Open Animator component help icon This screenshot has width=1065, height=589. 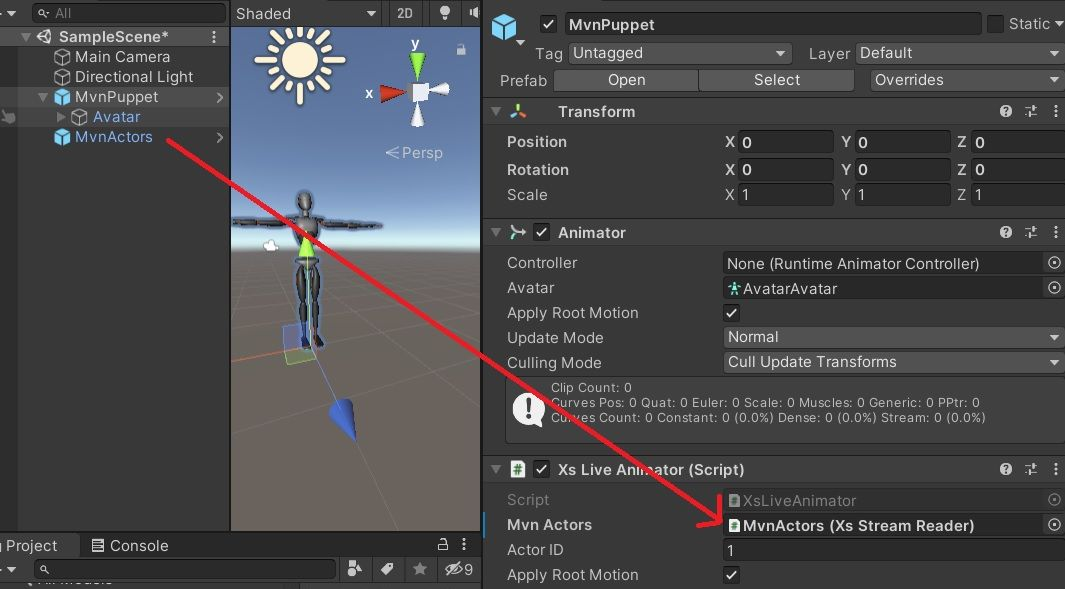(1006, 232)
